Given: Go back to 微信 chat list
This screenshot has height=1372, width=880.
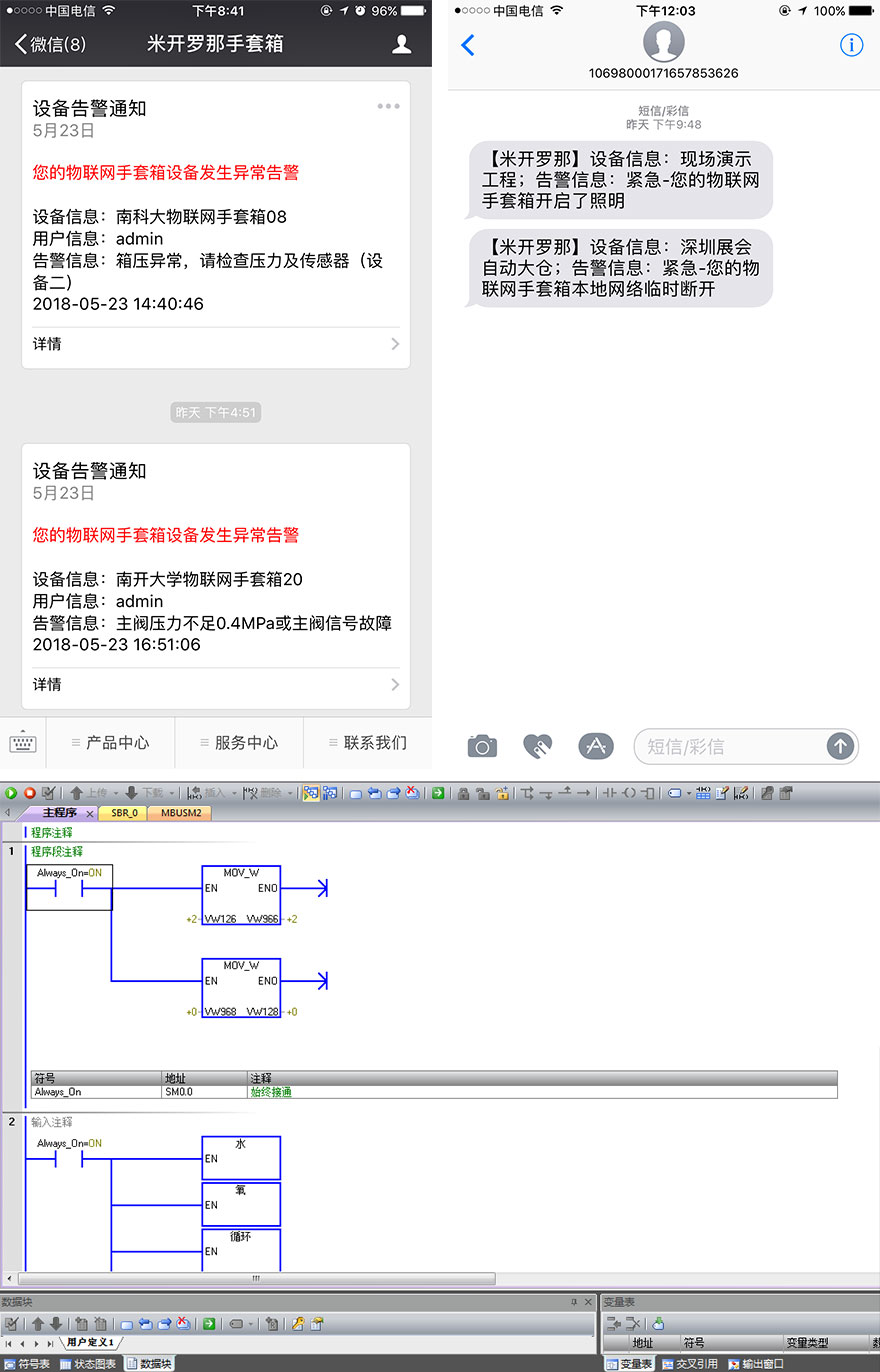Looking at the screenshot, I should (50, 44).
